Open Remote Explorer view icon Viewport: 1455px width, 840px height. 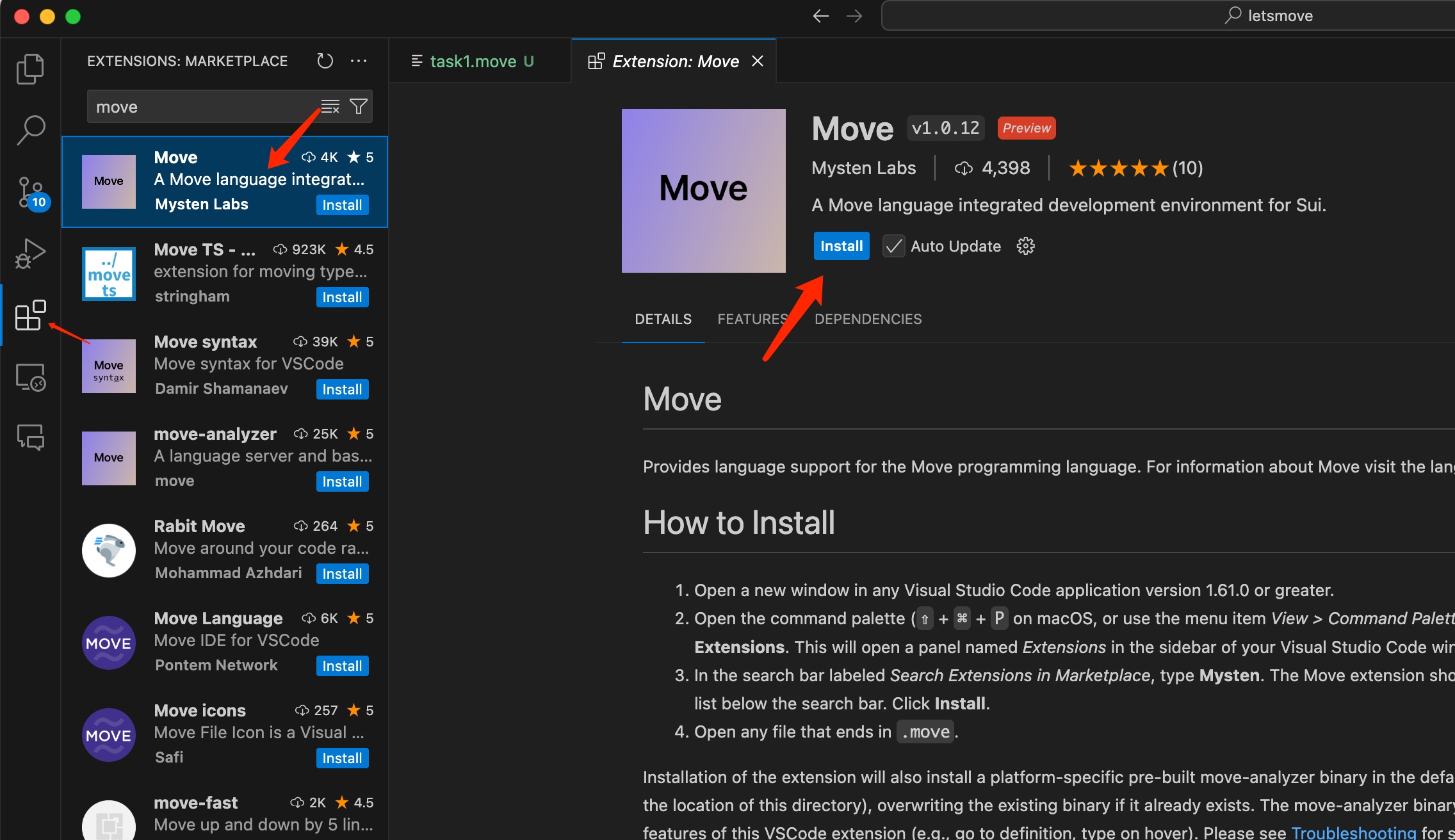pyautogui.click(x=30, y=376)
